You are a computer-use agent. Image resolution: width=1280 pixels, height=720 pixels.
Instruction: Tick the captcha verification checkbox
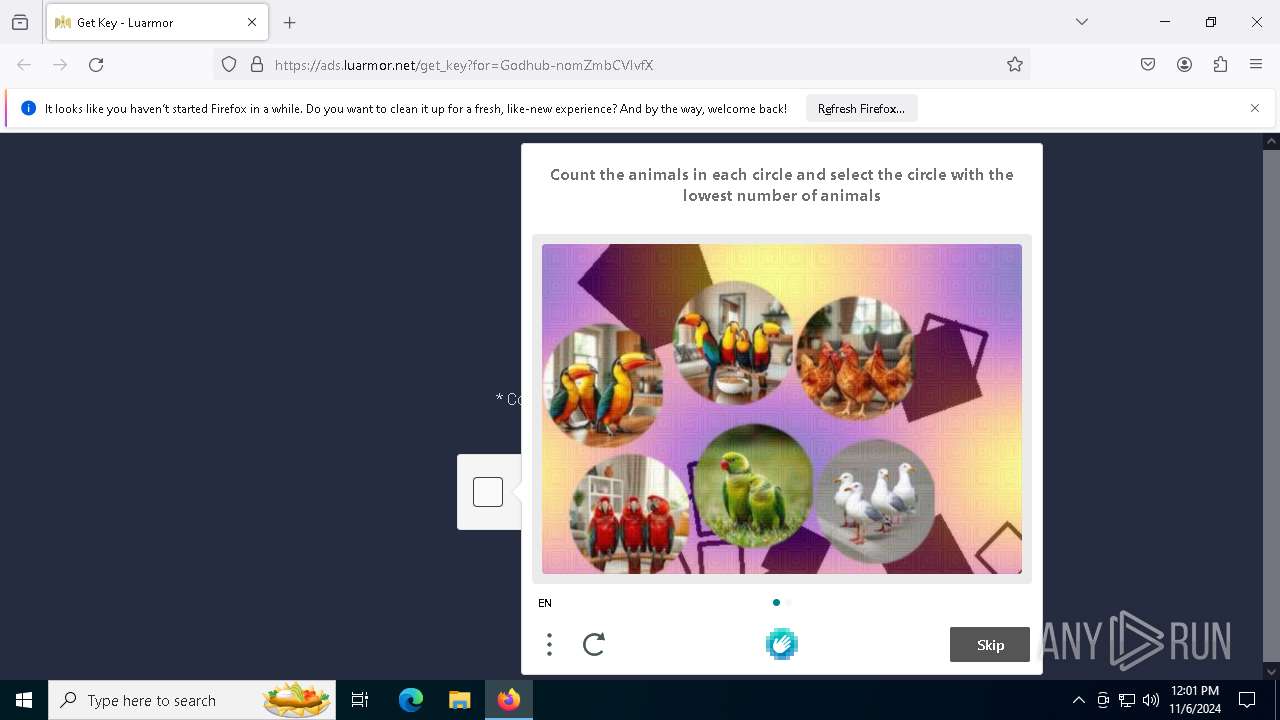(x=488, y=492)
